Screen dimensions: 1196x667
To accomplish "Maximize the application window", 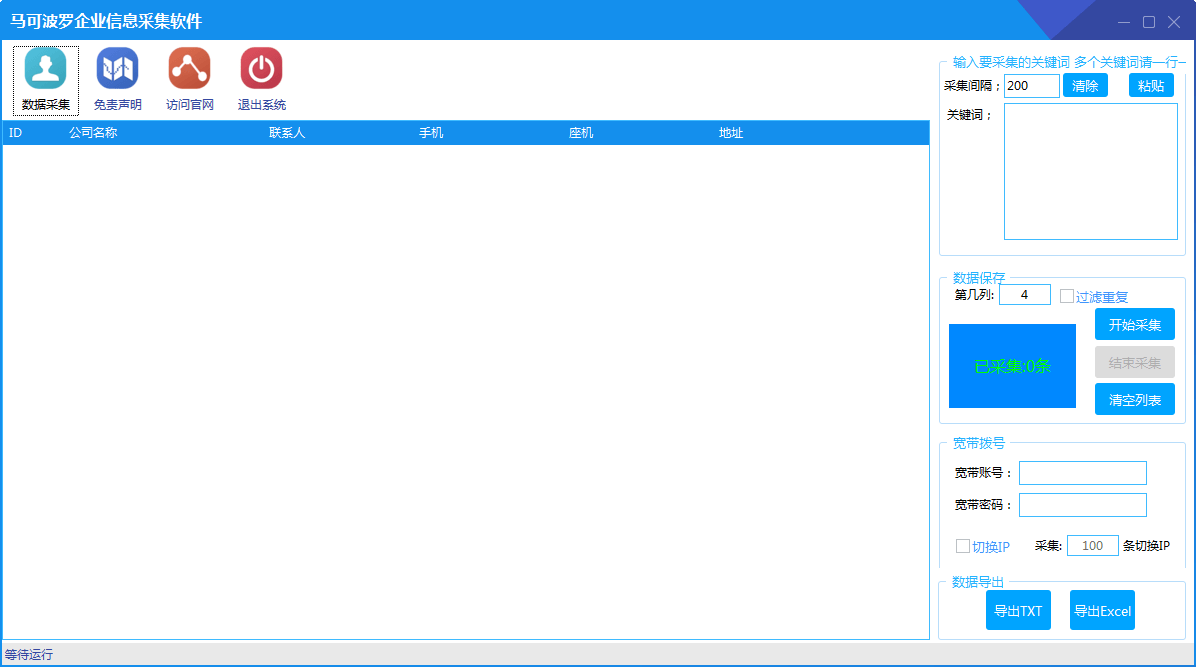I will tap(1149, 22).
